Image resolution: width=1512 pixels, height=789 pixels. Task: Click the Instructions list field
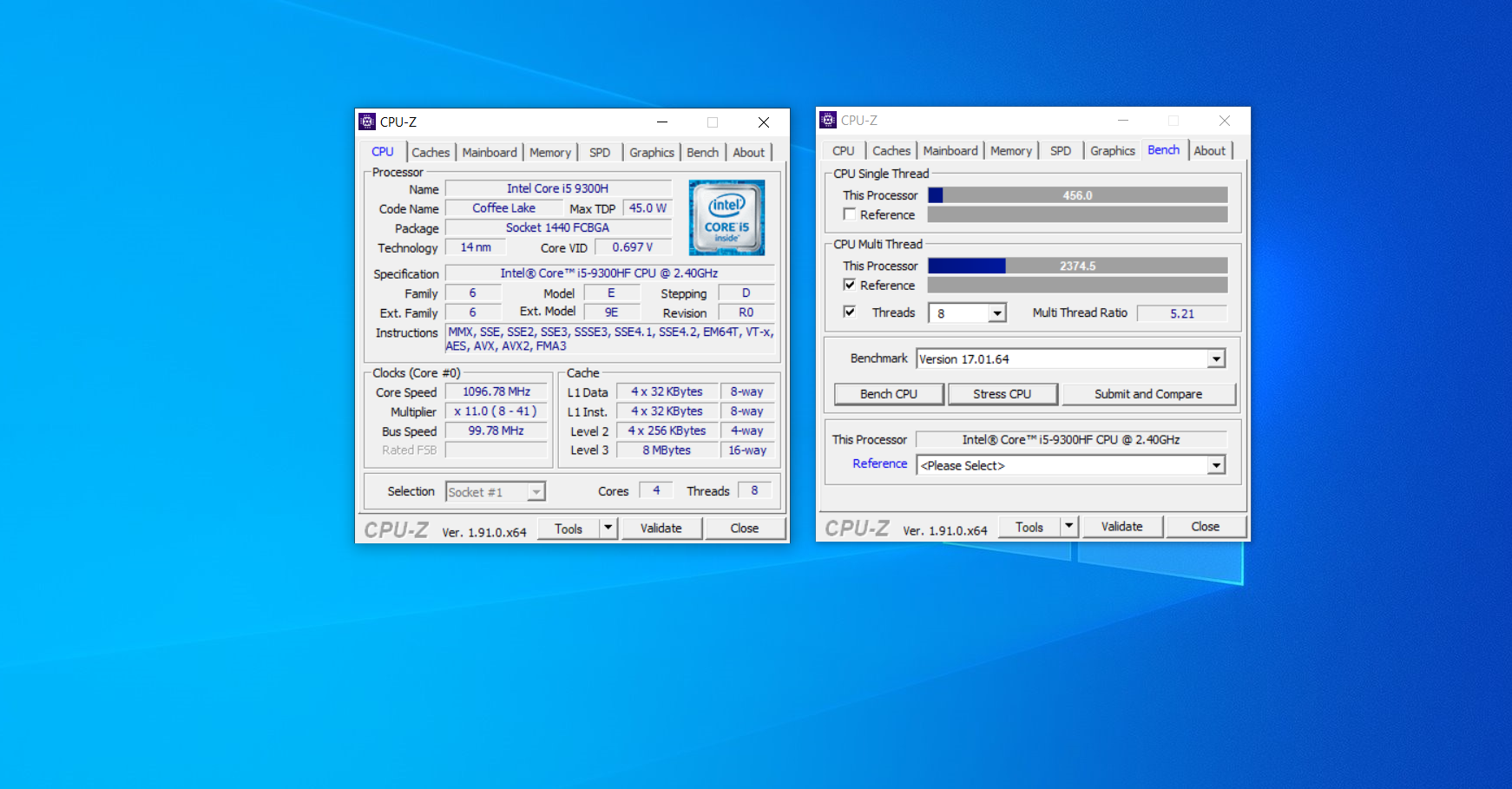[x=609, y=339]
